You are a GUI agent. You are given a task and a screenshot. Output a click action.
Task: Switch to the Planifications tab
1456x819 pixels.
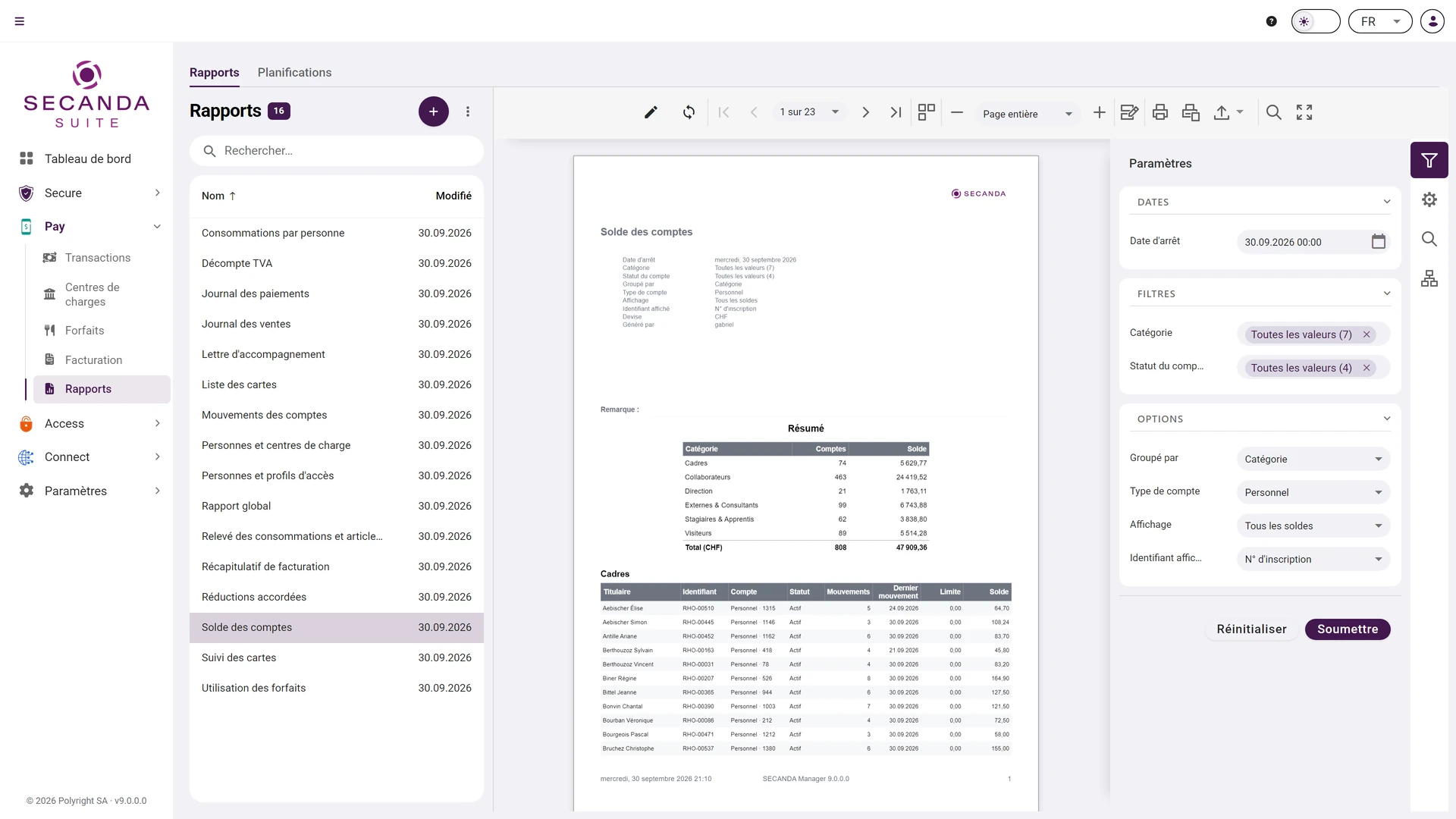[x=294, y=72]
